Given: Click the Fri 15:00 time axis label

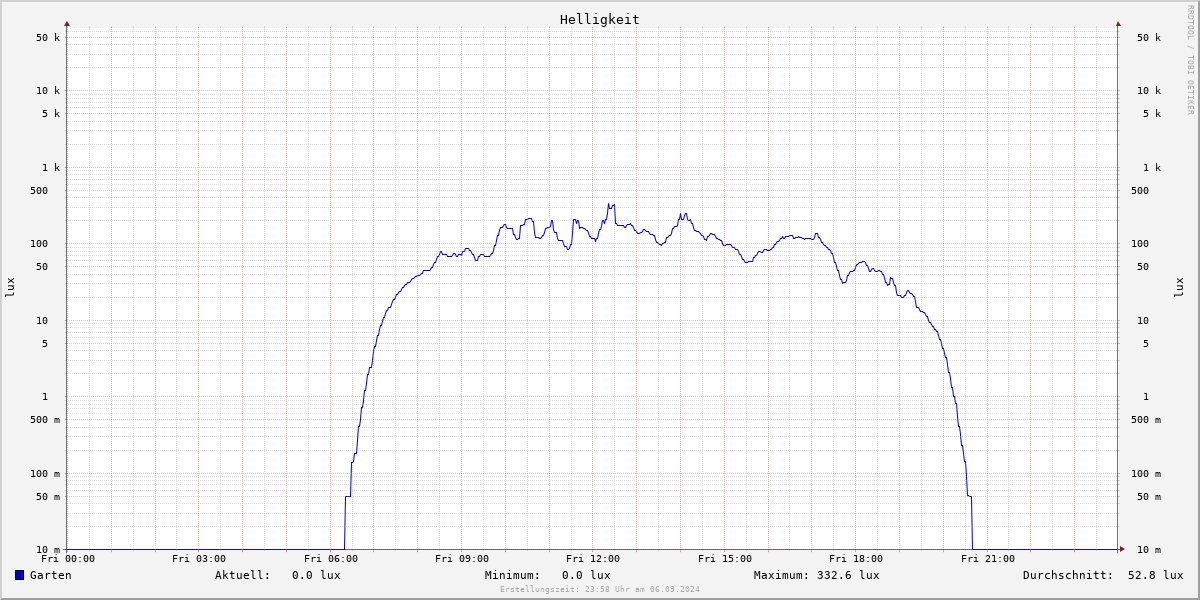Looking at the screenshot, I should pos(725,559).
